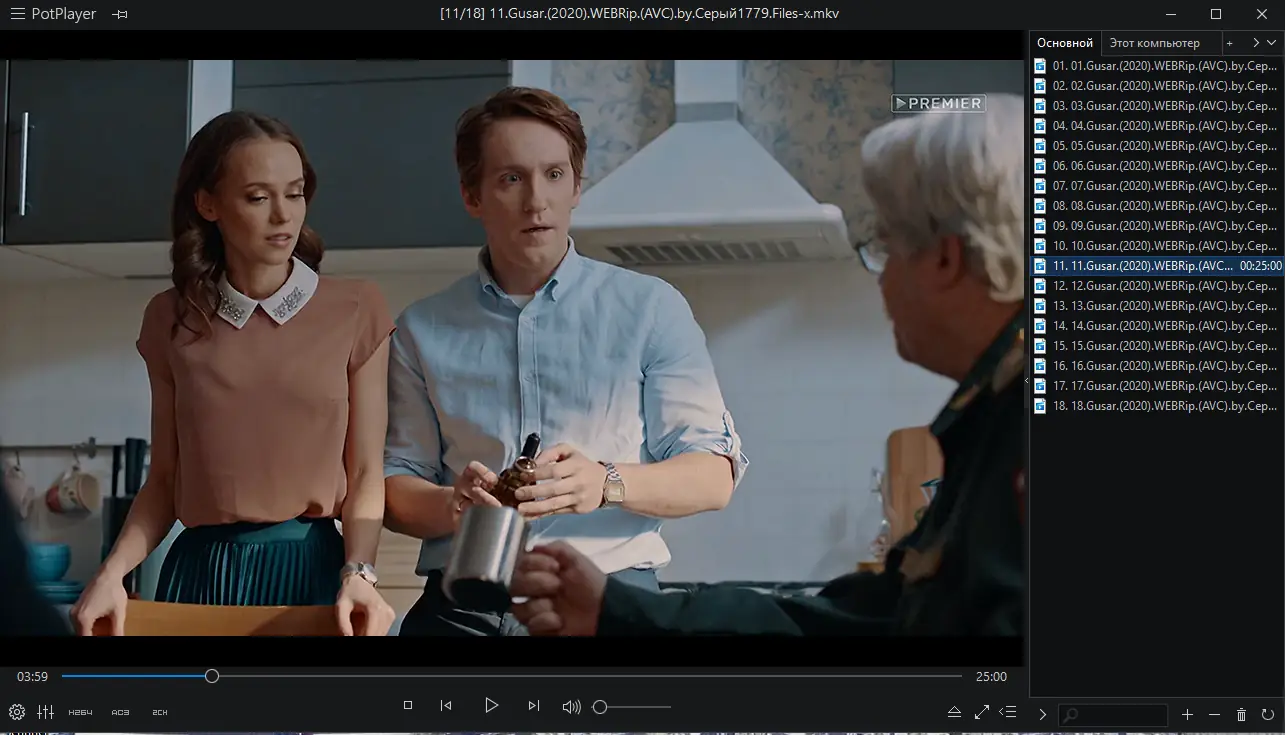Click the circular arrow icon in the playlist toolbar
Image resolution: width=1285 pixels, height=735 pixels.
point(1268,714)
